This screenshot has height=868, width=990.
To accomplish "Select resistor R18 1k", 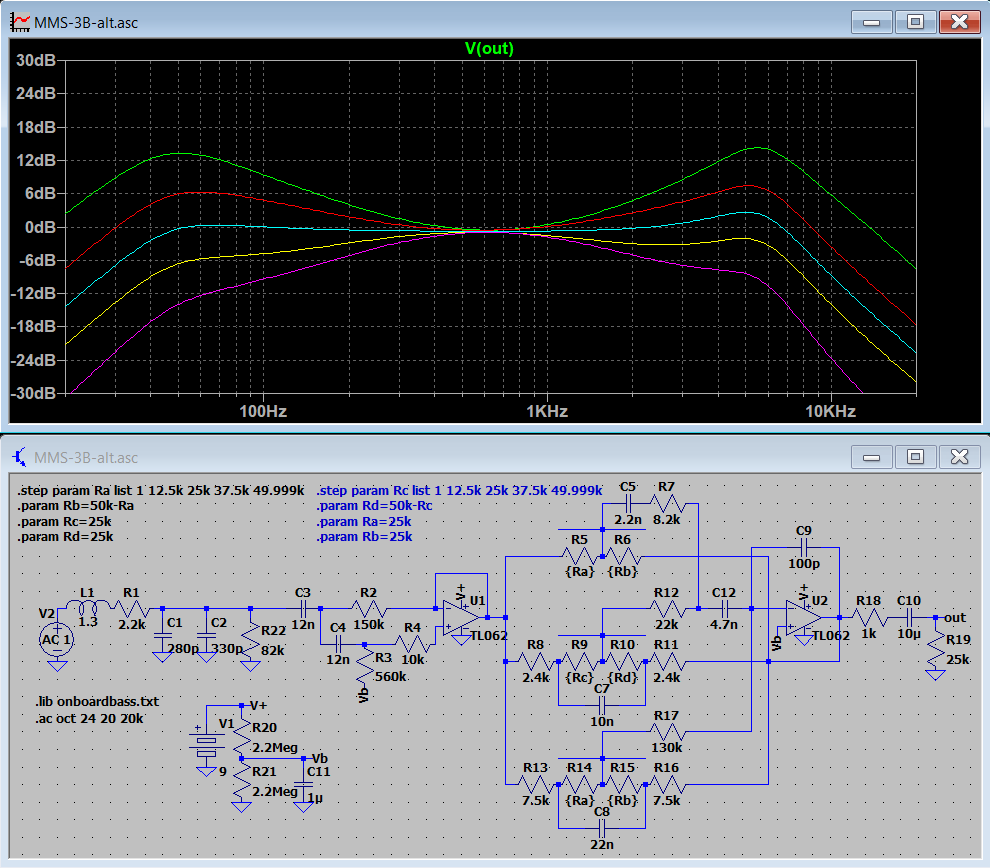I will pyautogui.click(x=869, y=617).
